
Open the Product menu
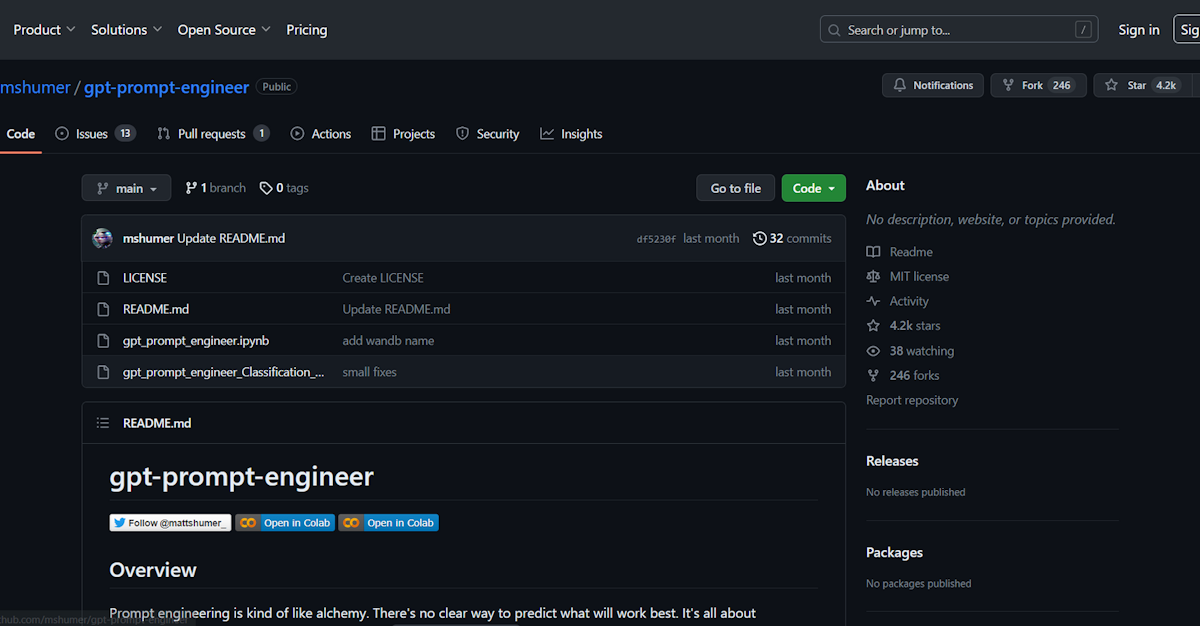[x=44, y=30]
